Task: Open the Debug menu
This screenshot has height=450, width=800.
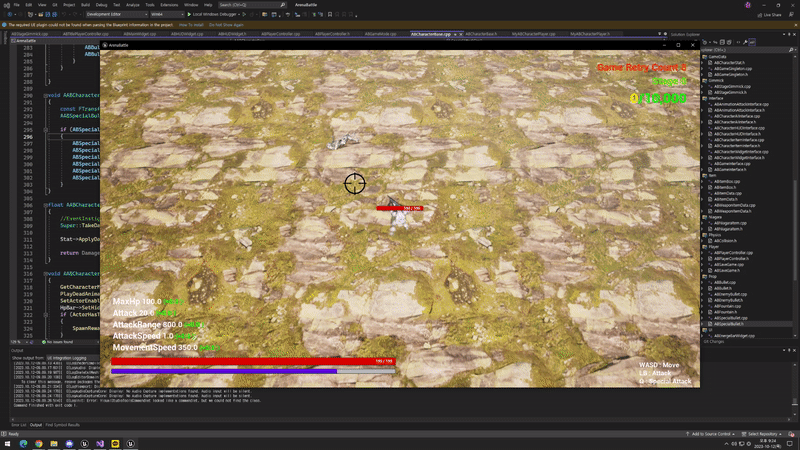Action: (102, 5)
